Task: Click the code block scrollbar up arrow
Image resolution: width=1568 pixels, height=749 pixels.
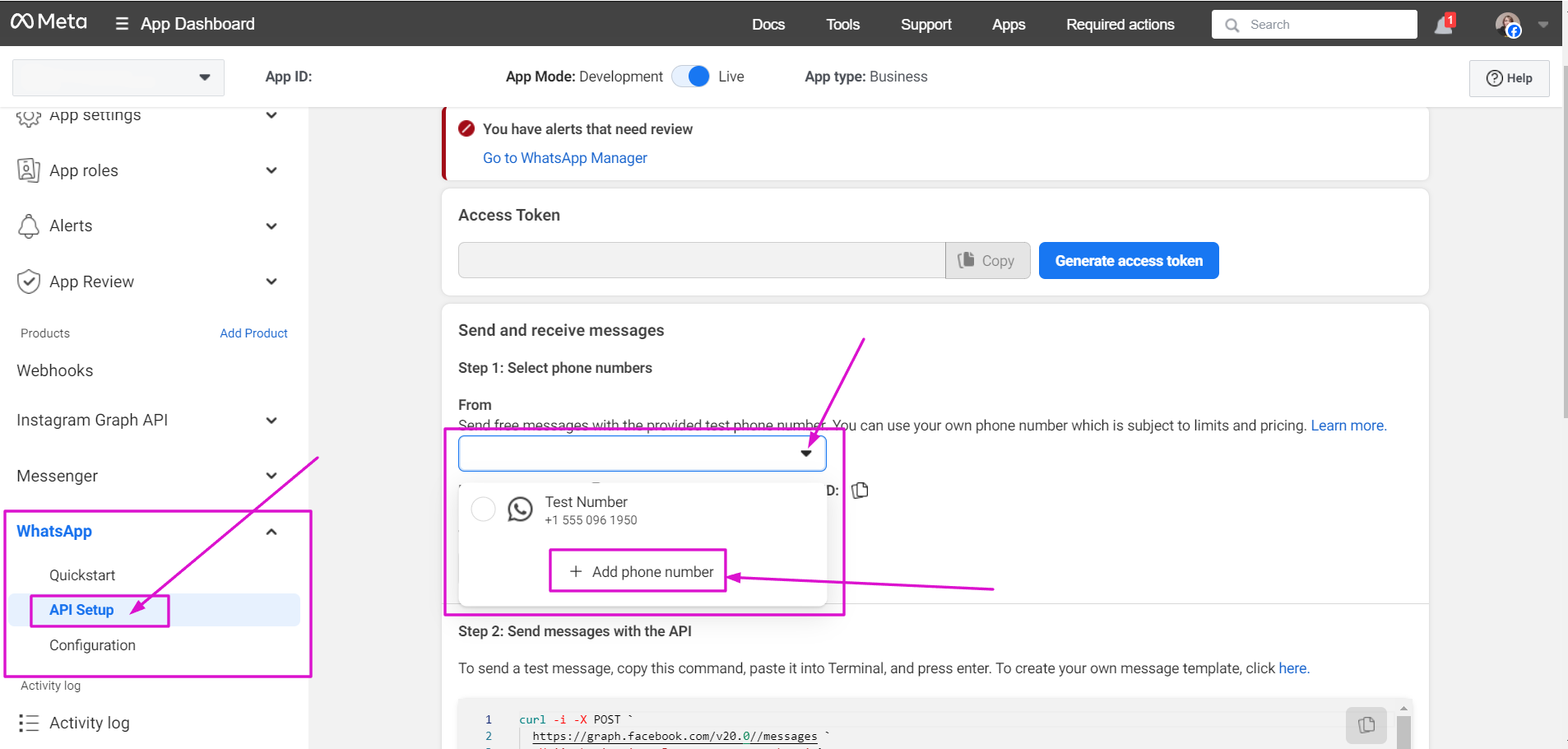Action: coord(1404,709)
